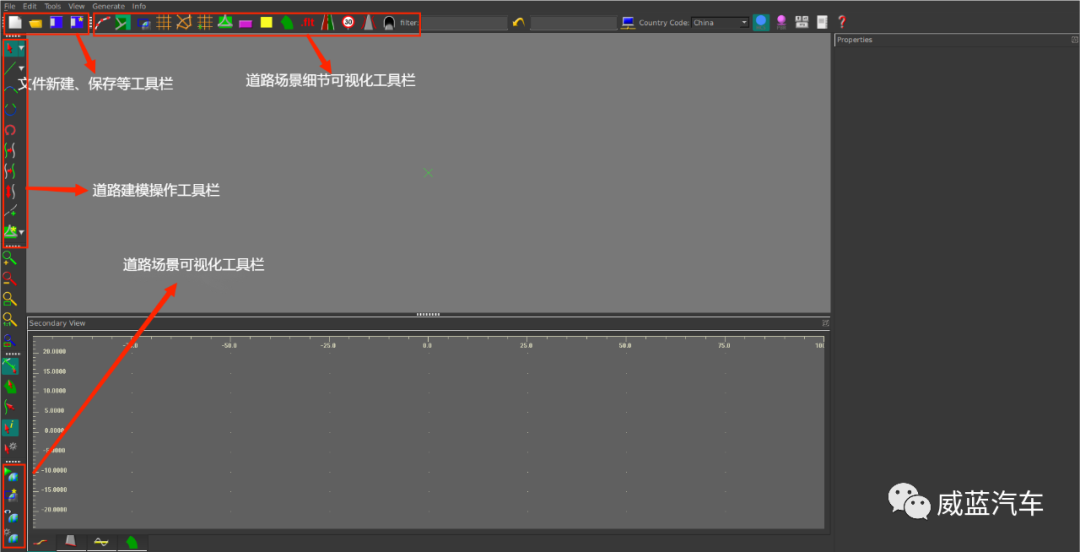Select the green terrain triangle tool

10,232
